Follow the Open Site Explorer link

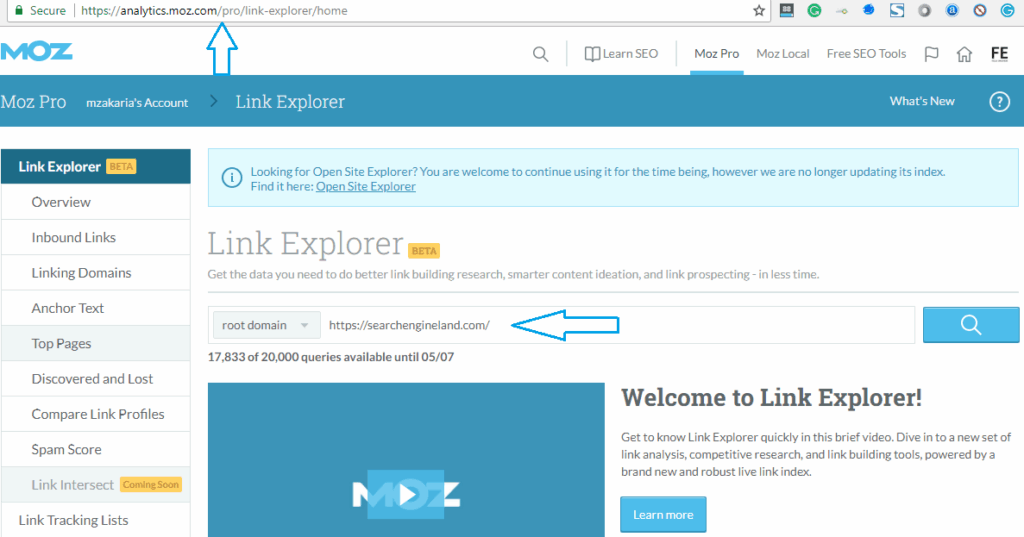366,187
